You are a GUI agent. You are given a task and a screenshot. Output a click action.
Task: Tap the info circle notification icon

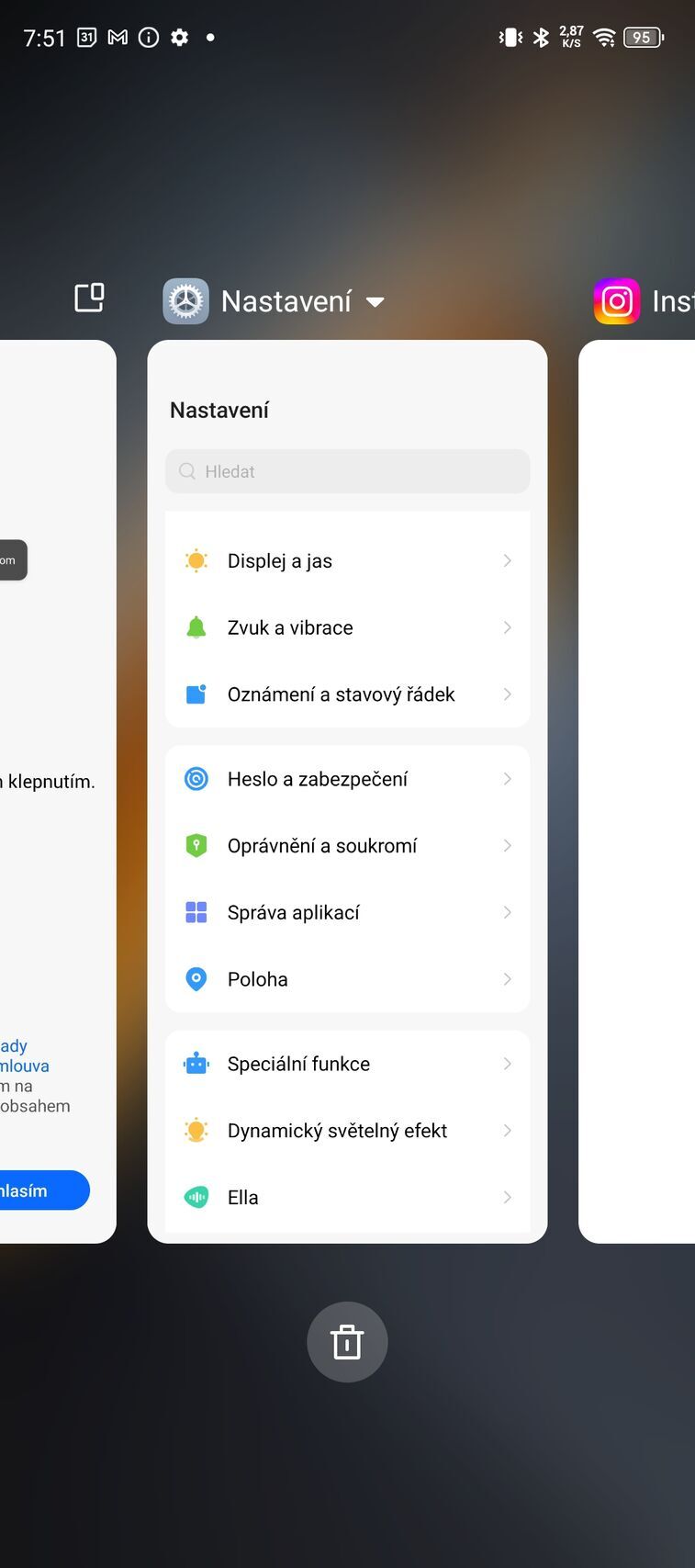tap(149, 38)
